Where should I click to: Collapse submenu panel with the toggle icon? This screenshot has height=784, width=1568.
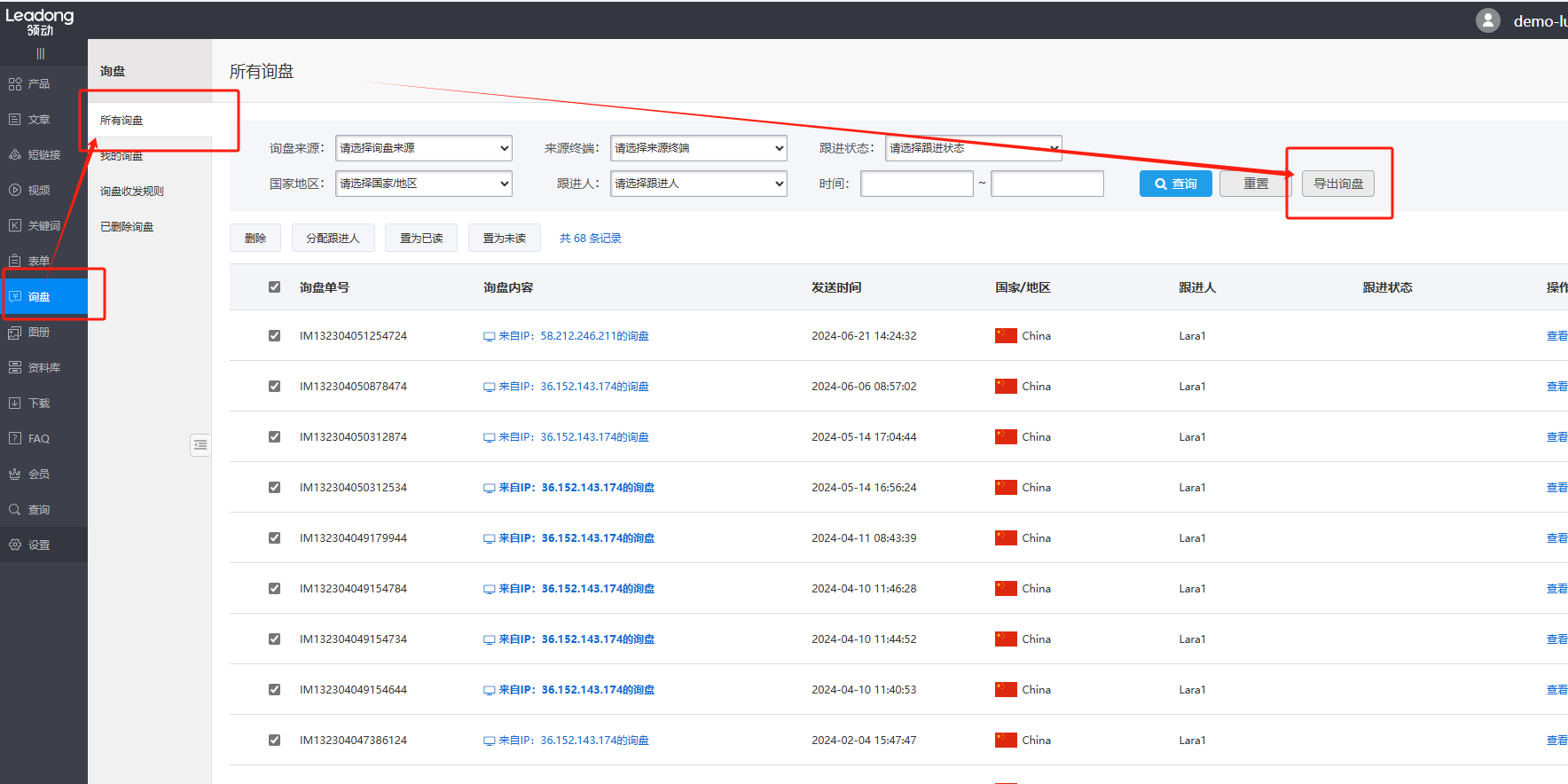pos(200,445)
